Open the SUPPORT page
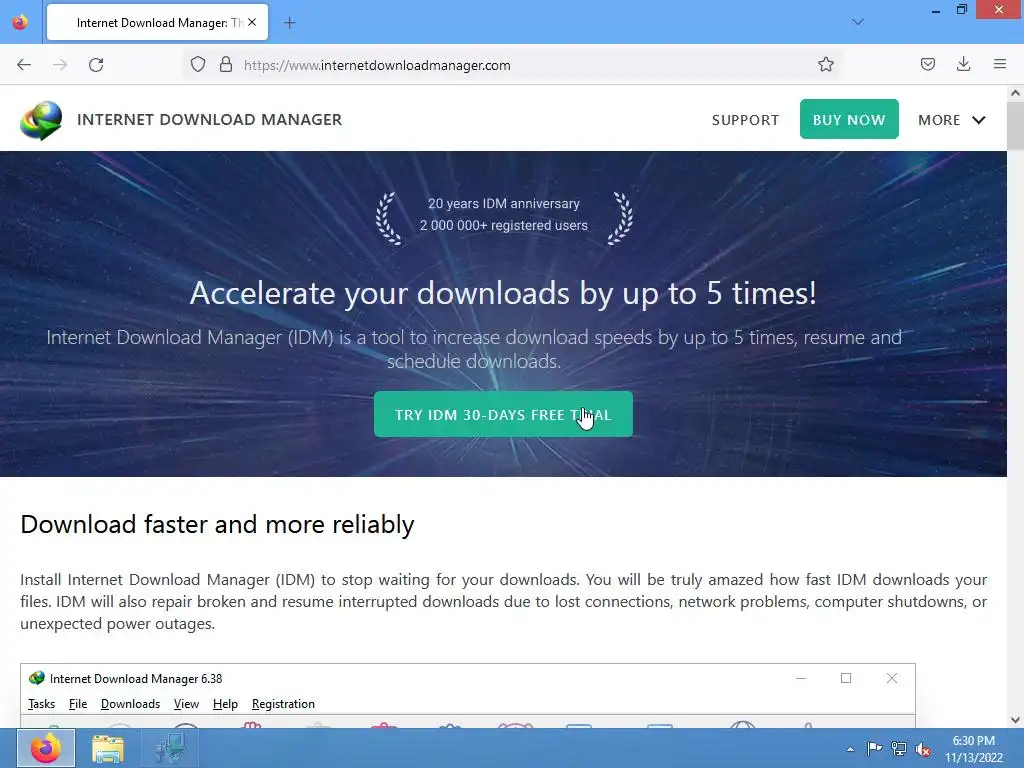The image size is (1024, 768). point(745,120)
